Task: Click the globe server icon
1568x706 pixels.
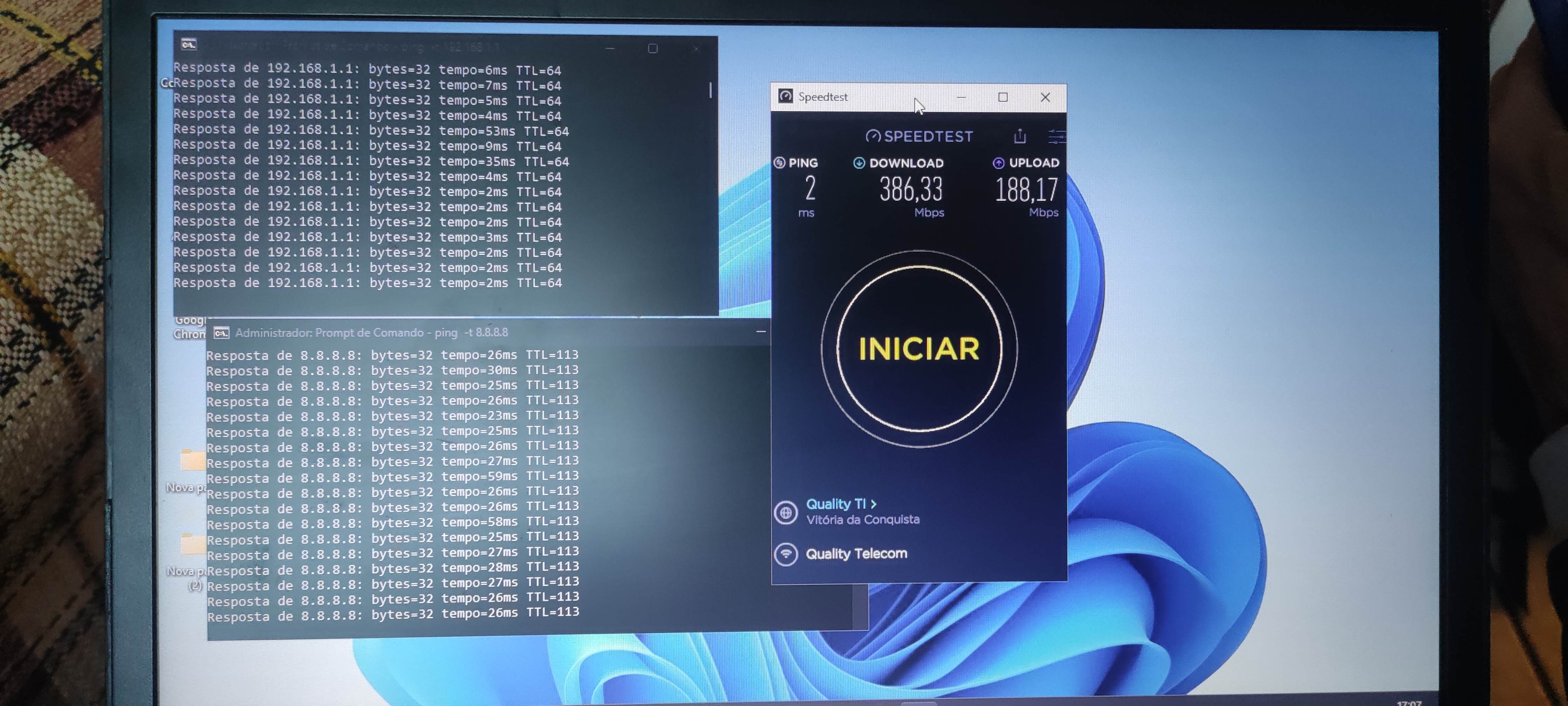Action: tap(786, 512)
